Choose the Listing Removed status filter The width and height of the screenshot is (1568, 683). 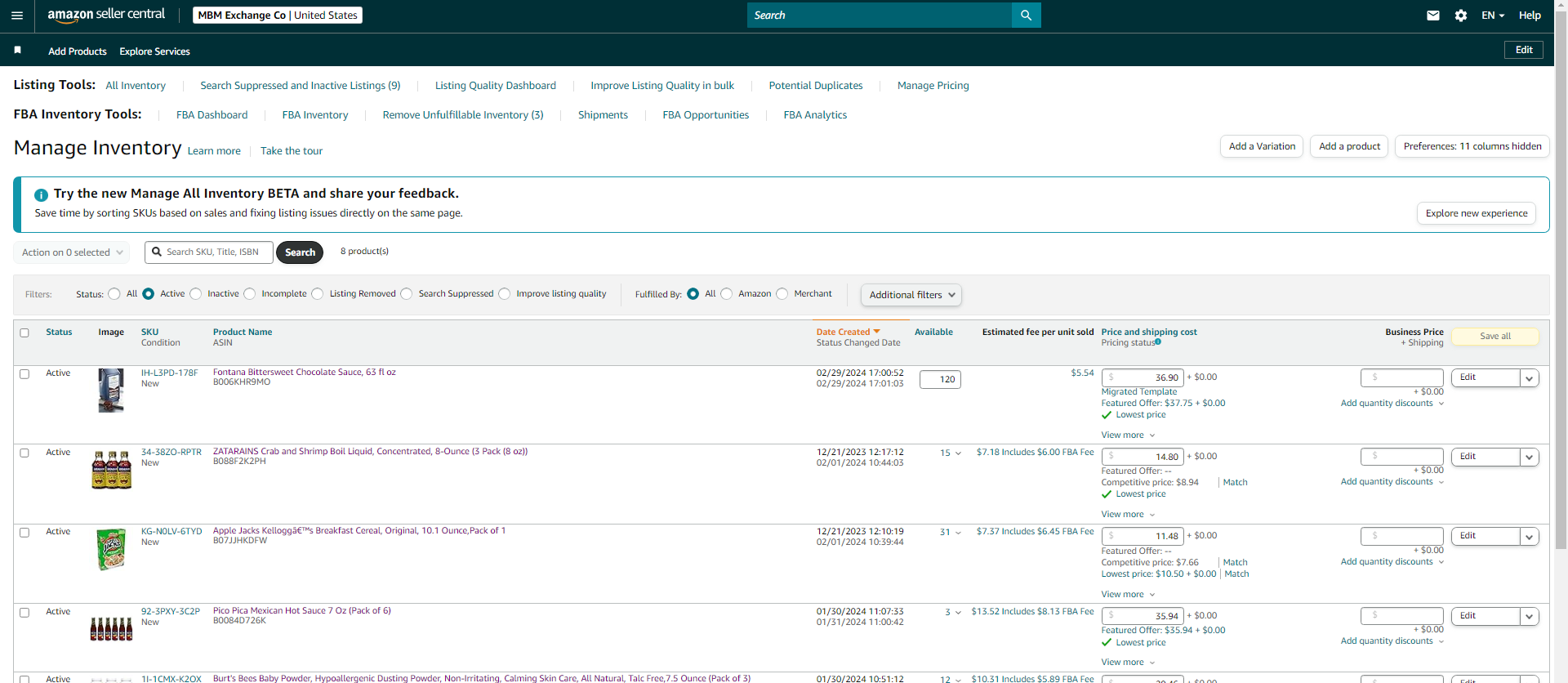pyautogui.click(x=318, y=294)
